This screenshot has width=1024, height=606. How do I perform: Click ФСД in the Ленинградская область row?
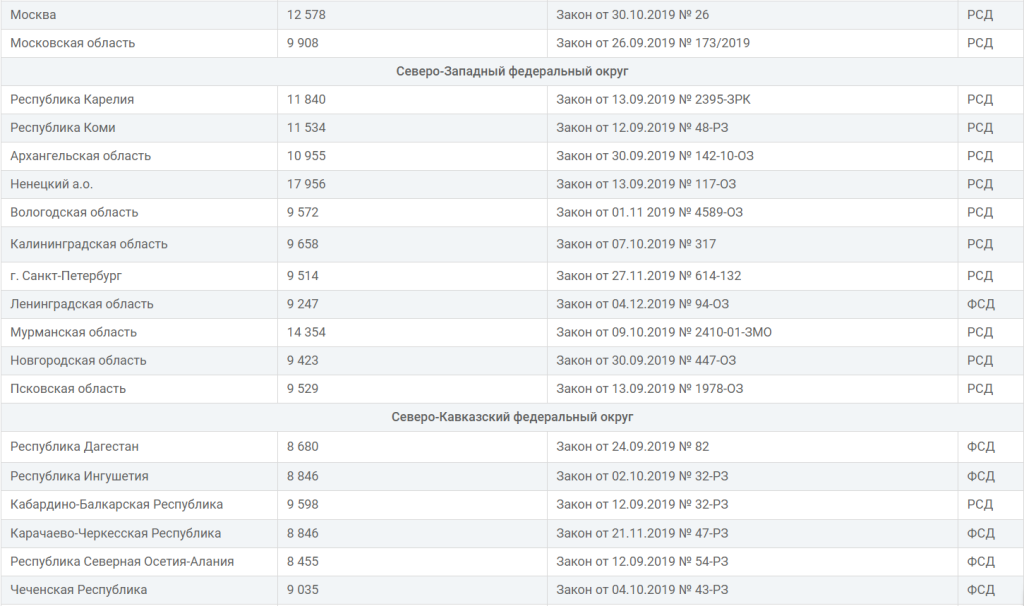[980, 304]
